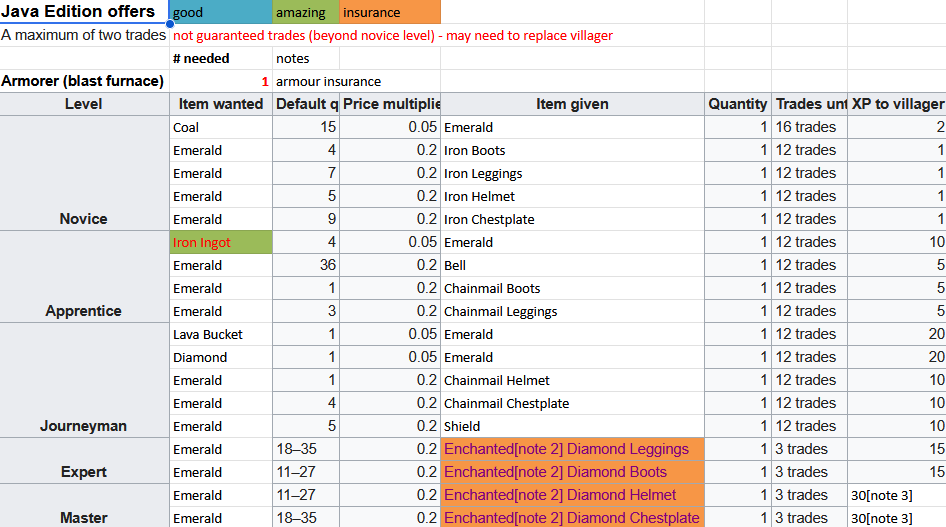Select price multiplier '0.05' in Coal row

coord(390,127)
